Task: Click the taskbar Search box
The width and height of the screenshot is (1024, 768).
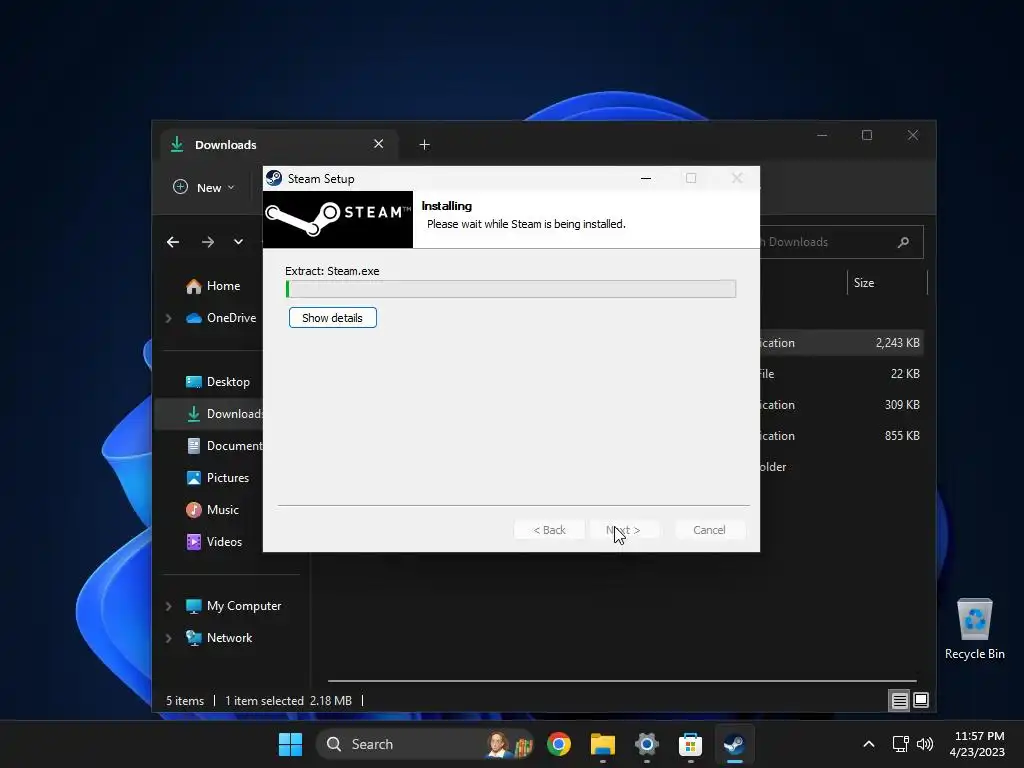Action: pyautogui.click(x=426, y=744)
